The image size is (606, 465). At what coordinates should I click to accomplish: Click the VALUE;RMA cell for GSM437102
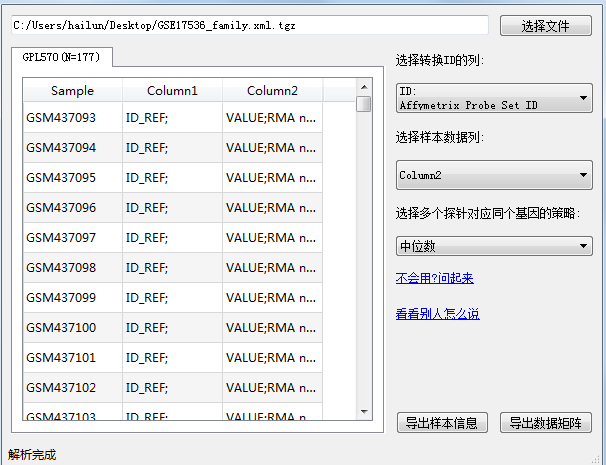coord(271,388)
